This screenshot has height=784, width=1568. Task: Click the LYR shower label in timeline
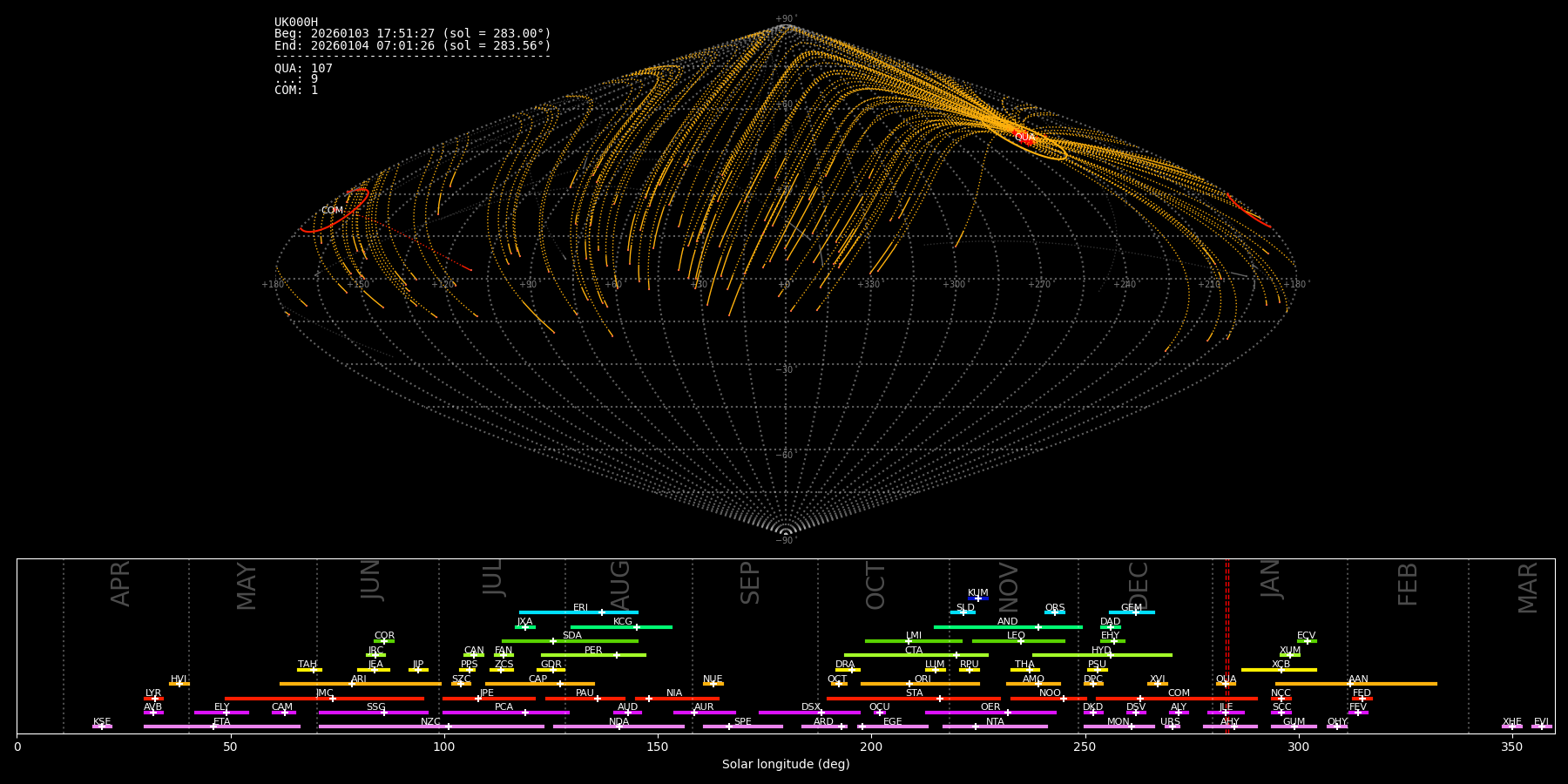[153, 693]
